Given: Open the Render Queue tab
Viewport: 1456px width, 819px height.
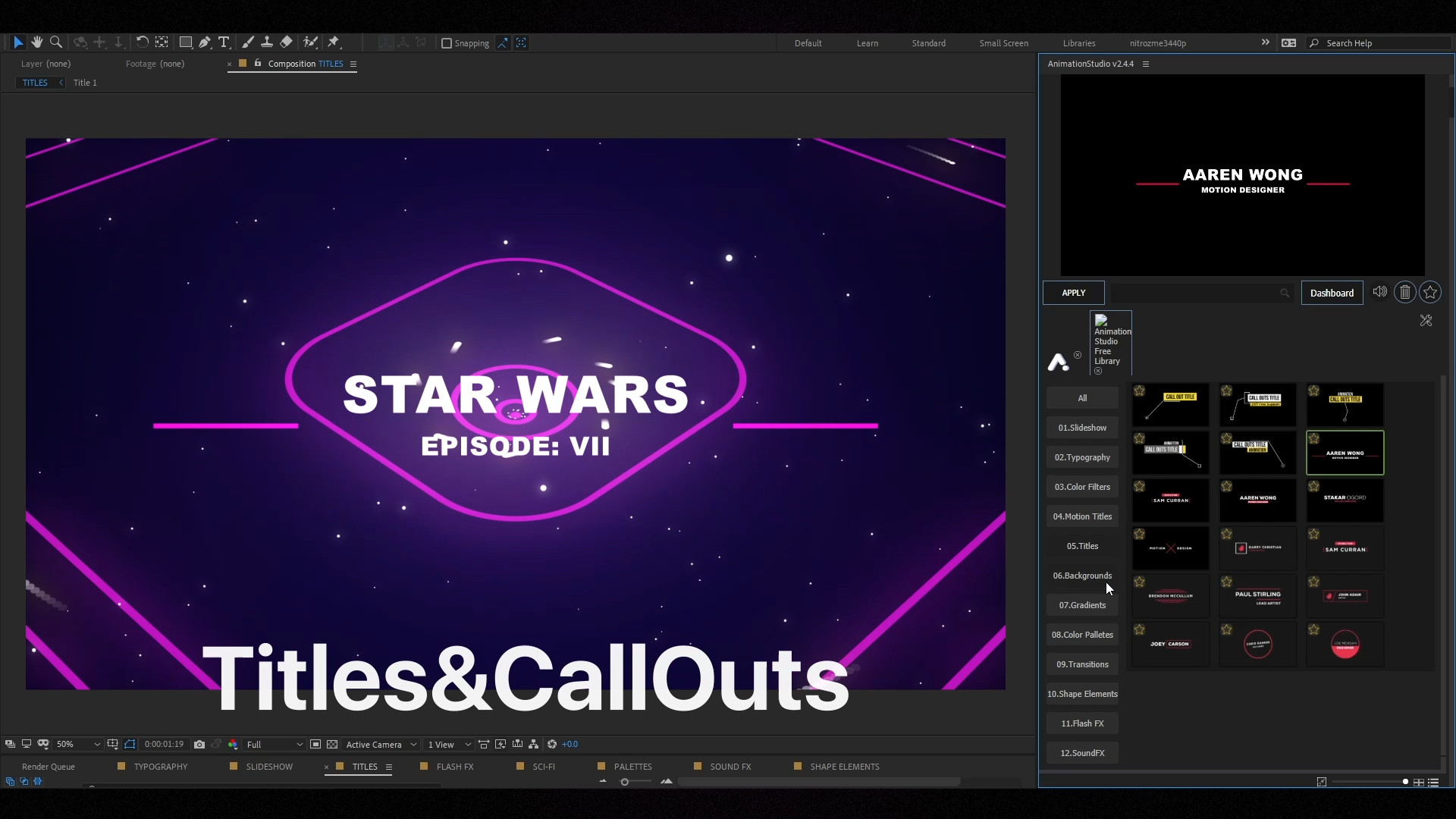Looking at the screenshot, I should [x=49, y=767].
